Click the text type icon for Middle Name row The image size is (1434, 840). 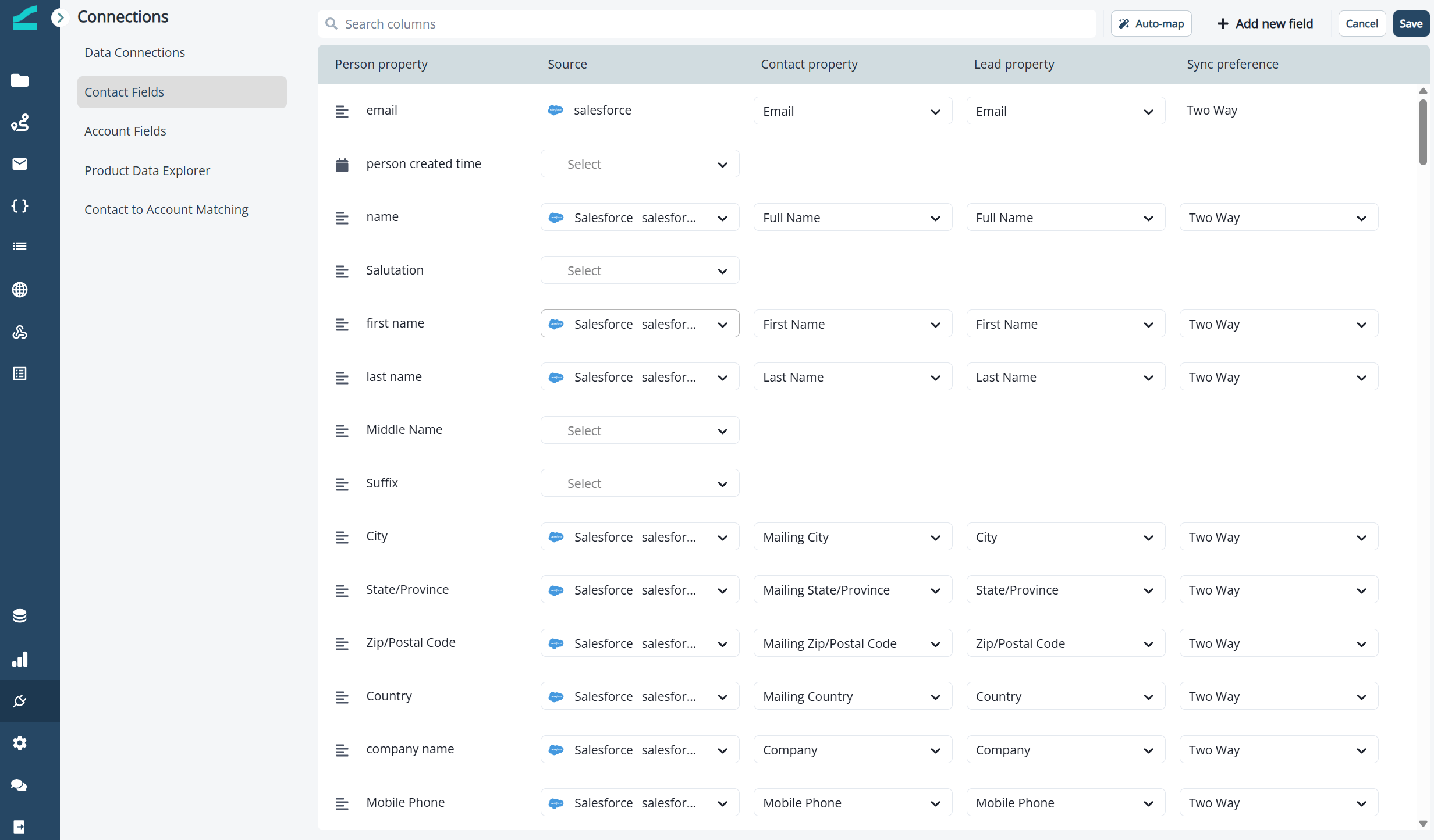click(342, 431)
